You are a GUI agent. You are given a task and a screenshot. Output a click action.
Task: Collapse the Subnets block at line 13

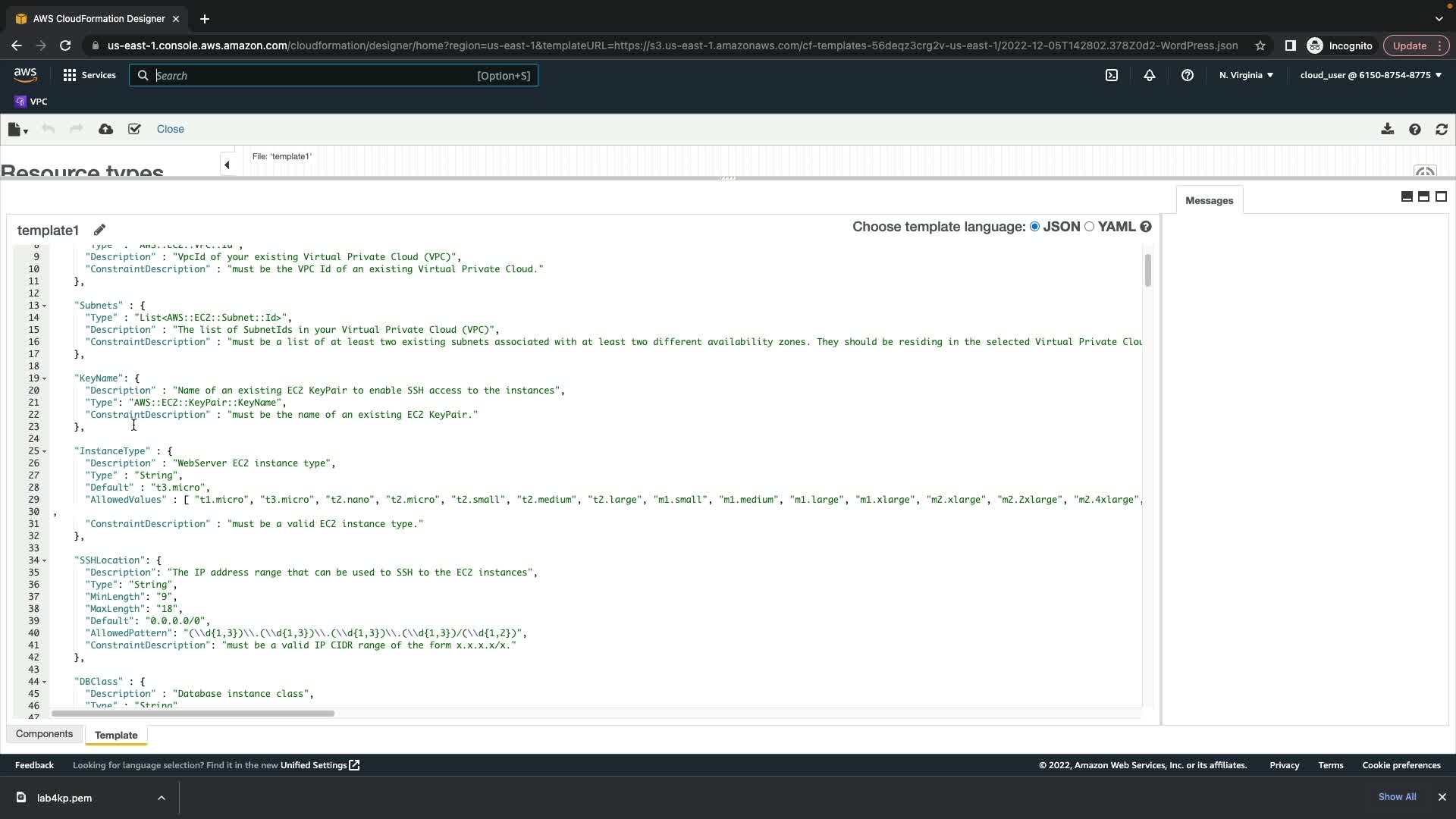44,306
